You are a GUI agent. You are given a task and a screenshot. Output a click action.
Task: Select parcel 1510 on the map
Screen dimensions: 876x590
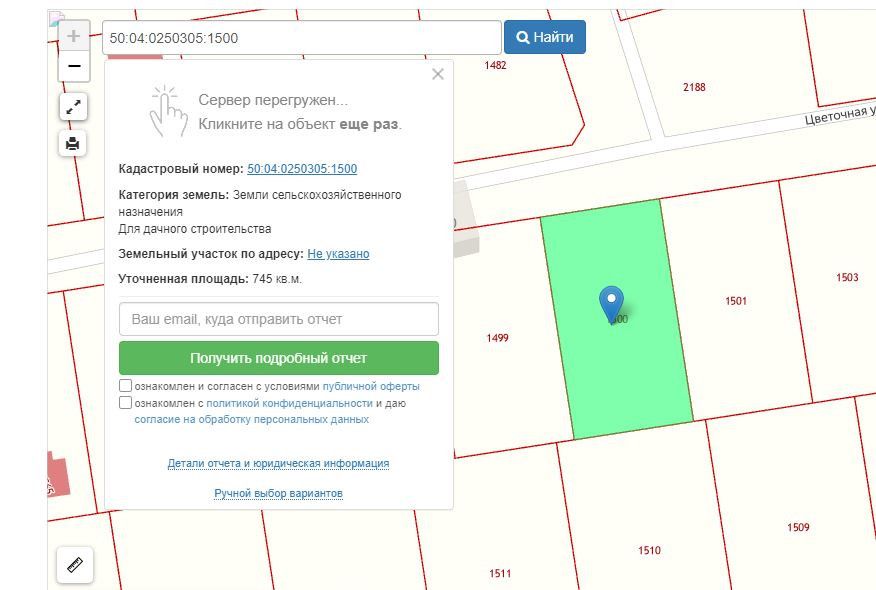[x=649, y=550]
